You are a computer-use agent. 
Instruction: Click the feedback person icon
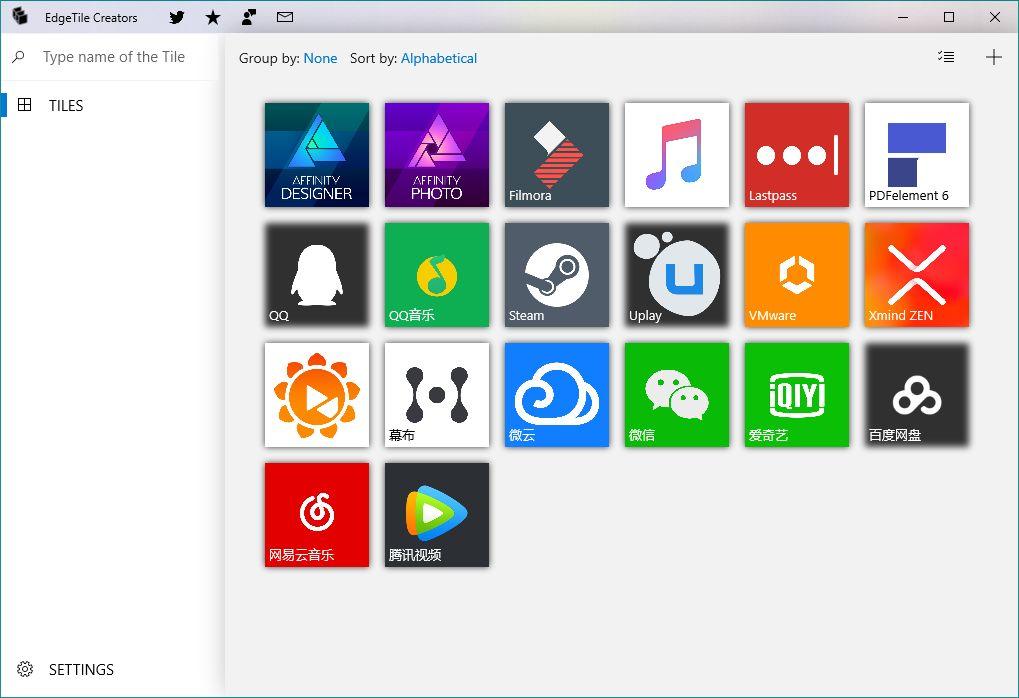(249, 18)
